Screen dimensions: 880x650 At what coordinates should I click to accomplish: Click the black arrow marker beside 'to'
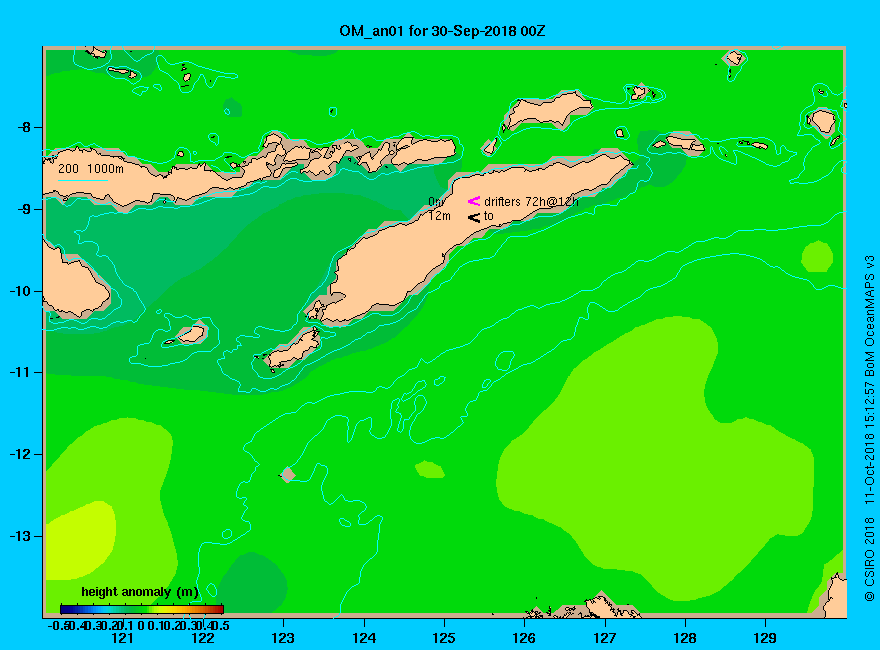click(474, 217)
